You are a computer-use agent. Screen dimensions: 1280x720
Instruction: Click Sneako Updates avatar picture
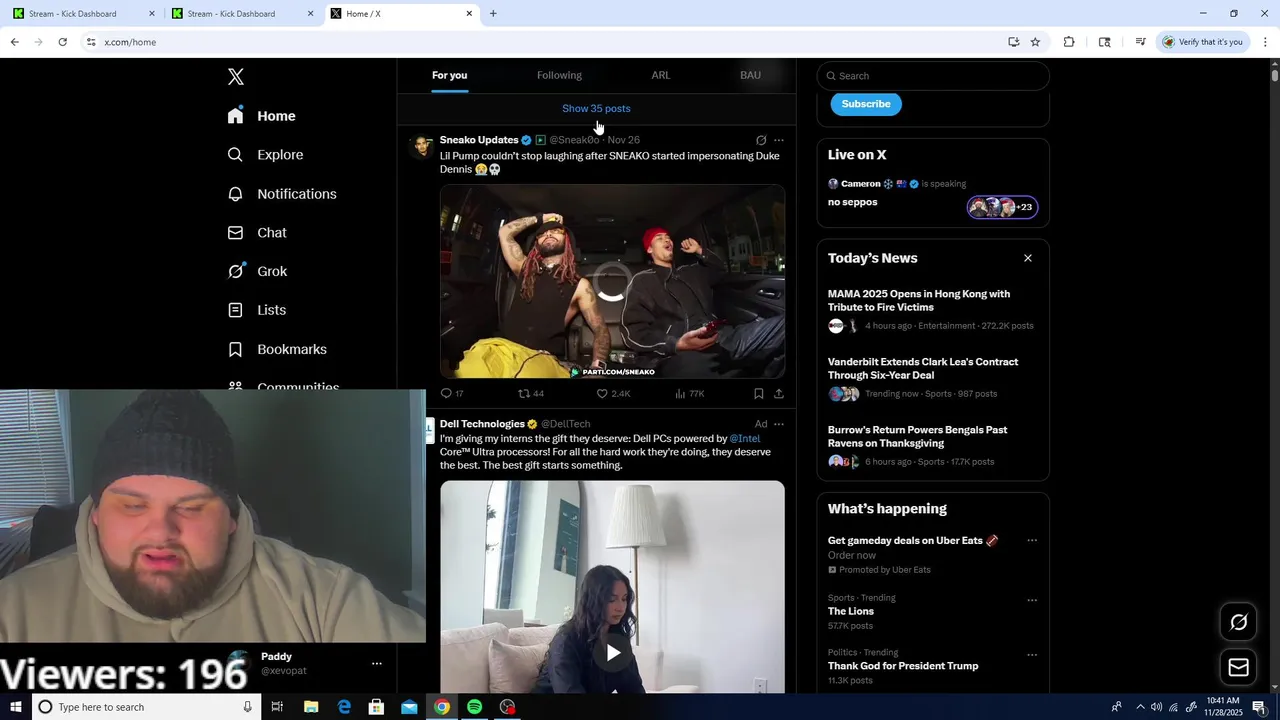click(x=422, y=146)
